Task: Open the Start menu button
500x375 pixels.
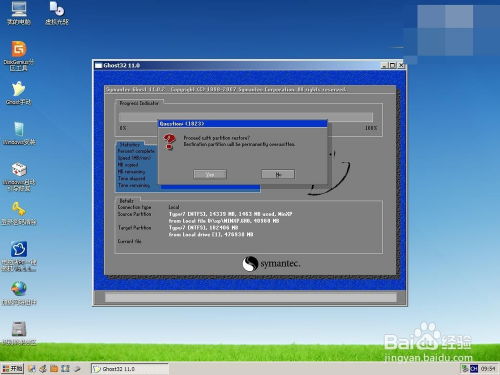Action: [x=13, y=368]
